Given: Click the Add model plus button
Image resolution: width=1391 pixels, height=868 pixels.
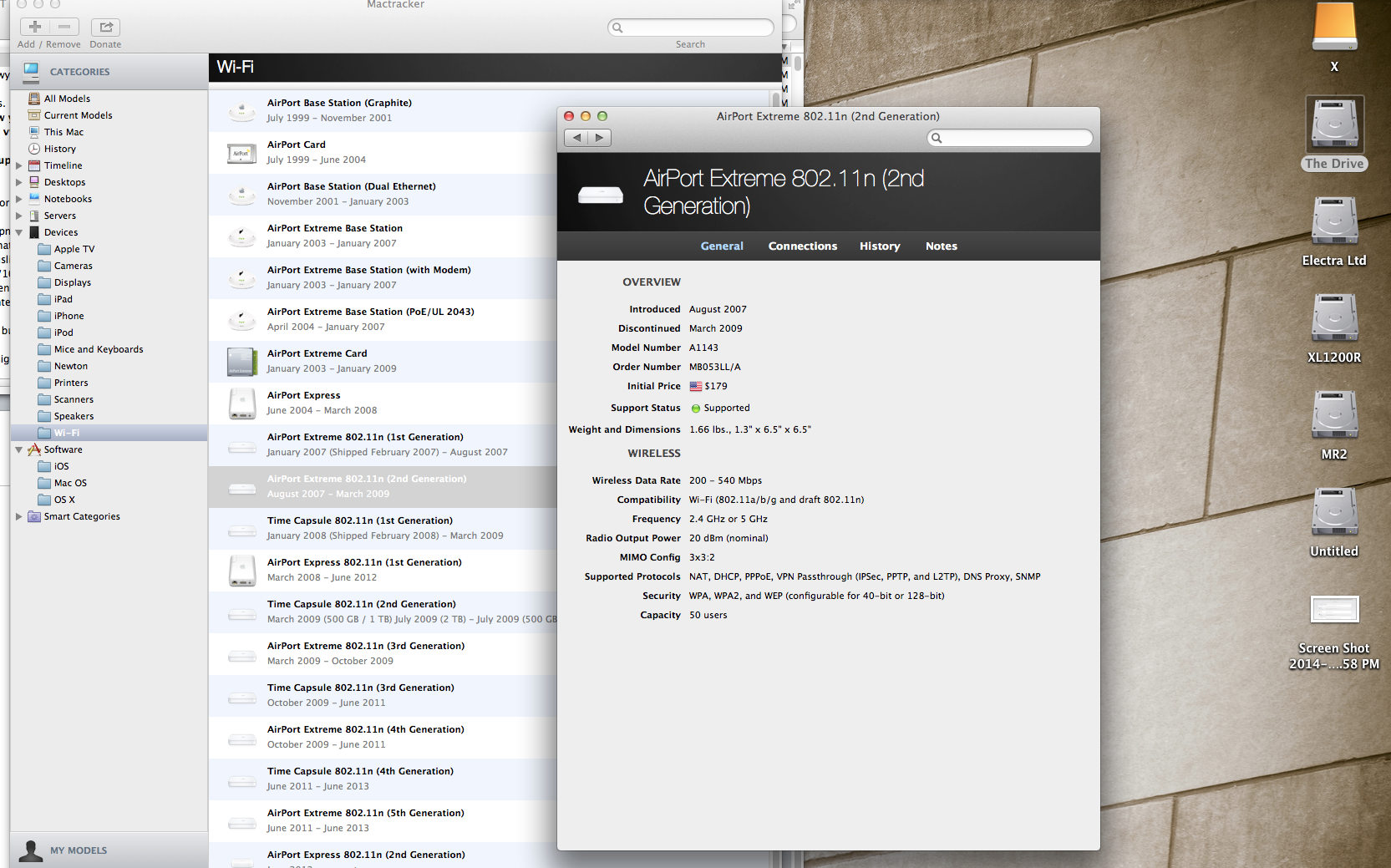Looking at the screenshot, I should (x=35, y=27).
